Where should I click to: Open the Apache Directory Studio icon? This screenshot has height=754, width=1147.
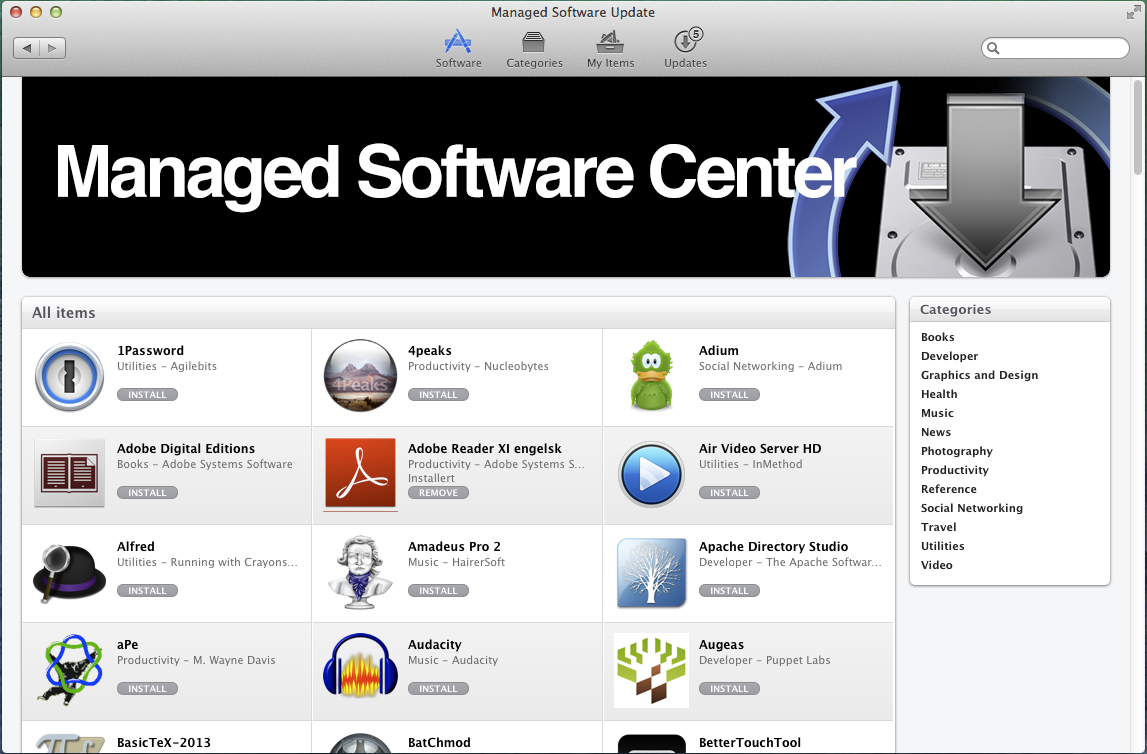651,572
